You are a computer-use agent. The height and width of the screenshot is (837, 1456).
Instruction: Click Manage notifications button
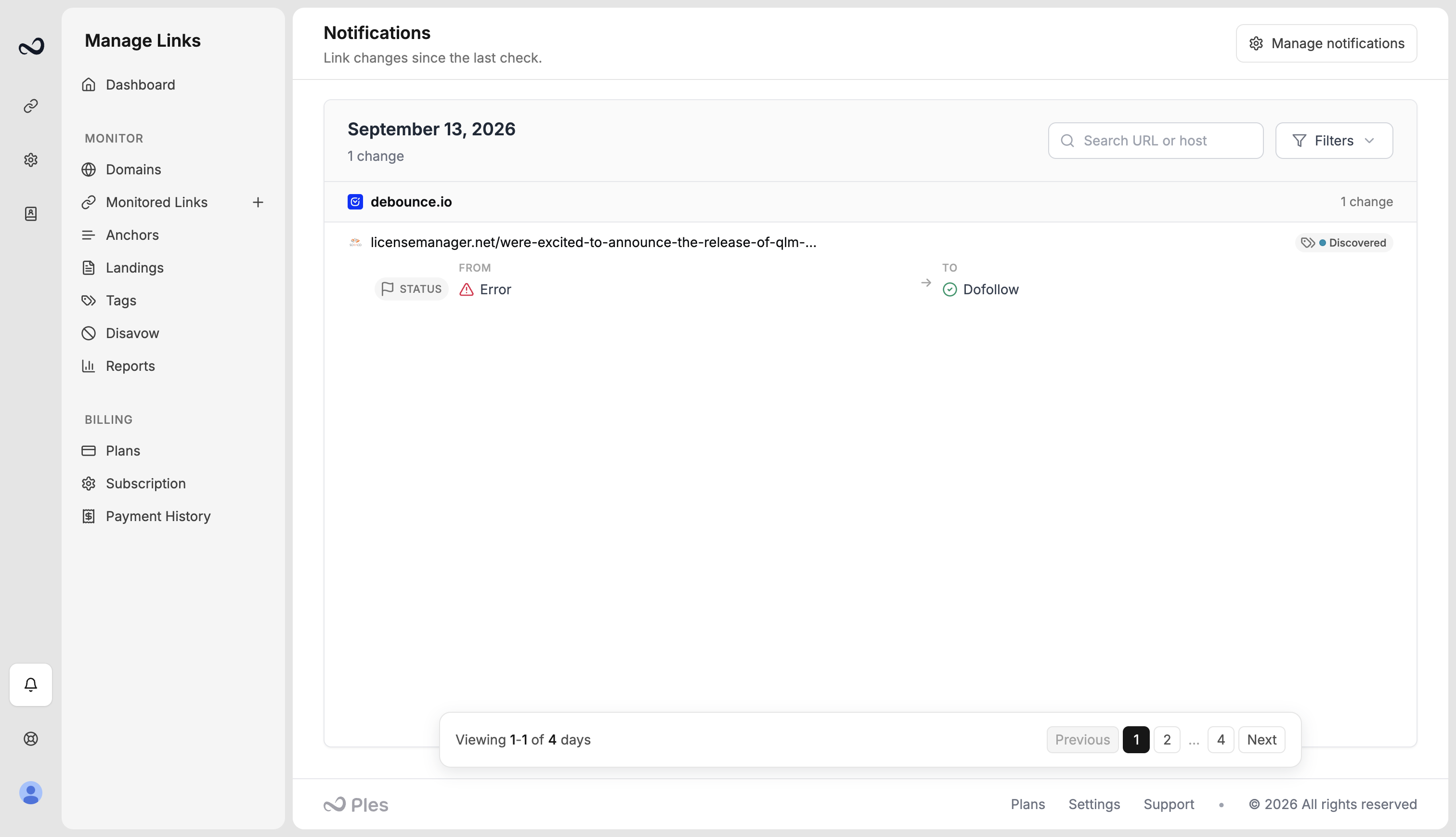1326,43
